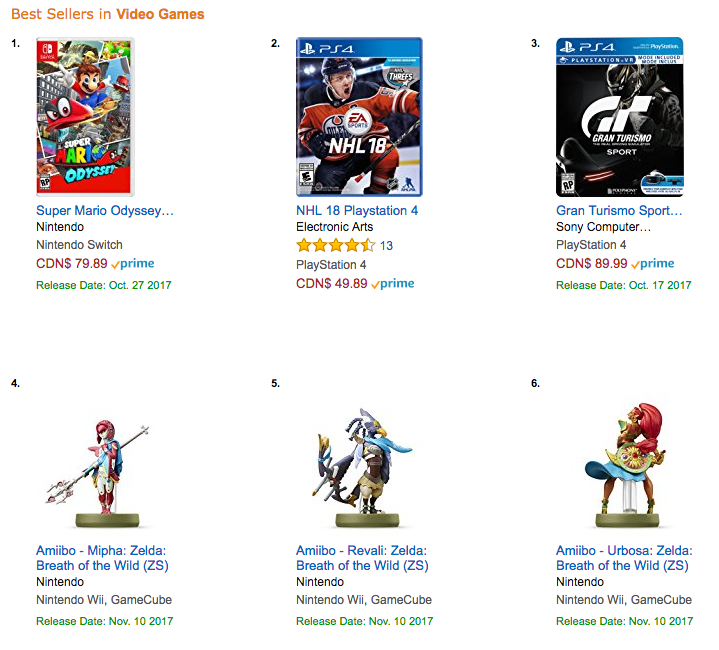
Task: Select the Revali amiibo figure image
Action: [x=359, y=463]
